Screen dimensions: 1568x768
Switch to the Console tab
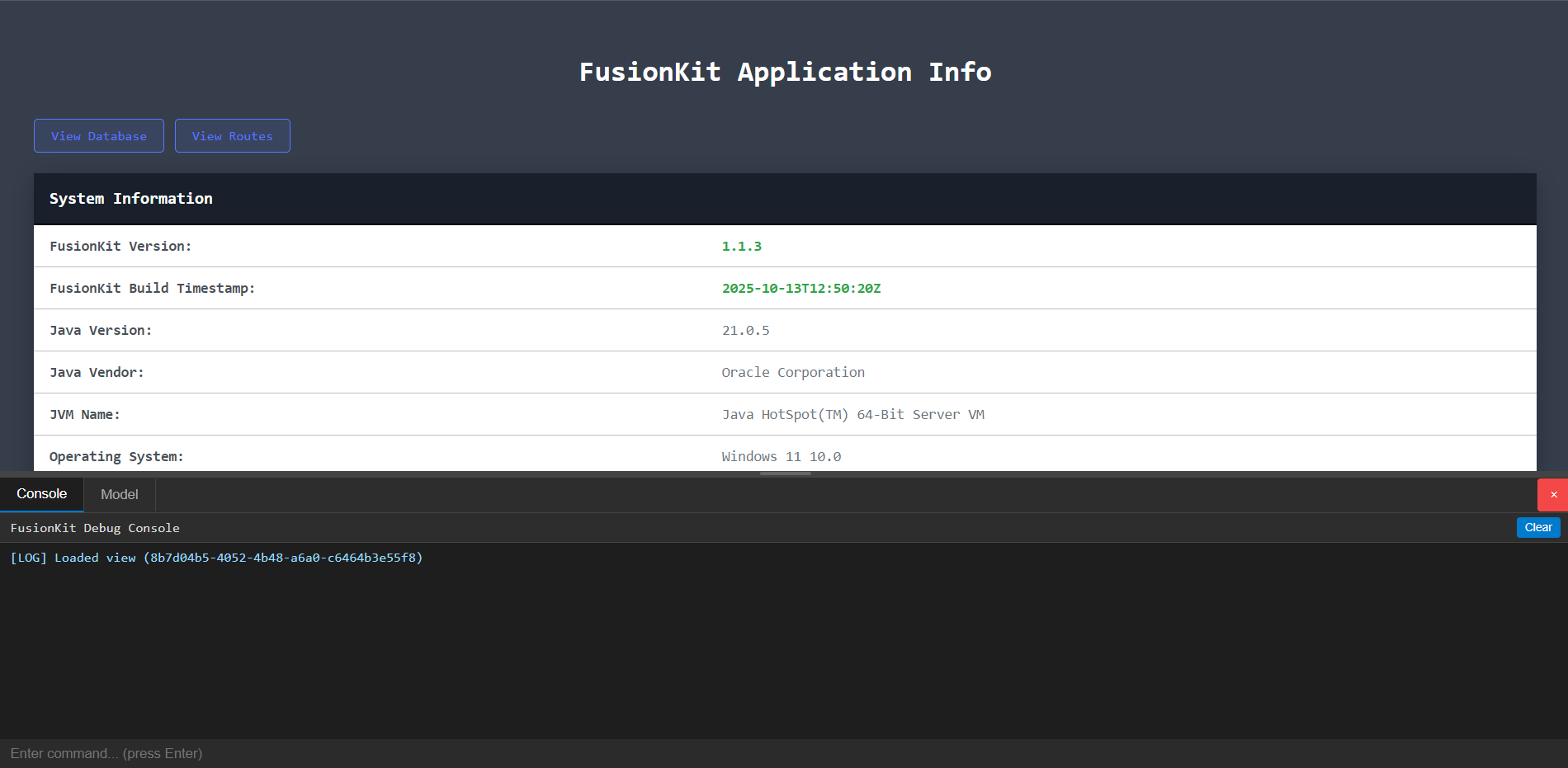[x=42, y=494]
